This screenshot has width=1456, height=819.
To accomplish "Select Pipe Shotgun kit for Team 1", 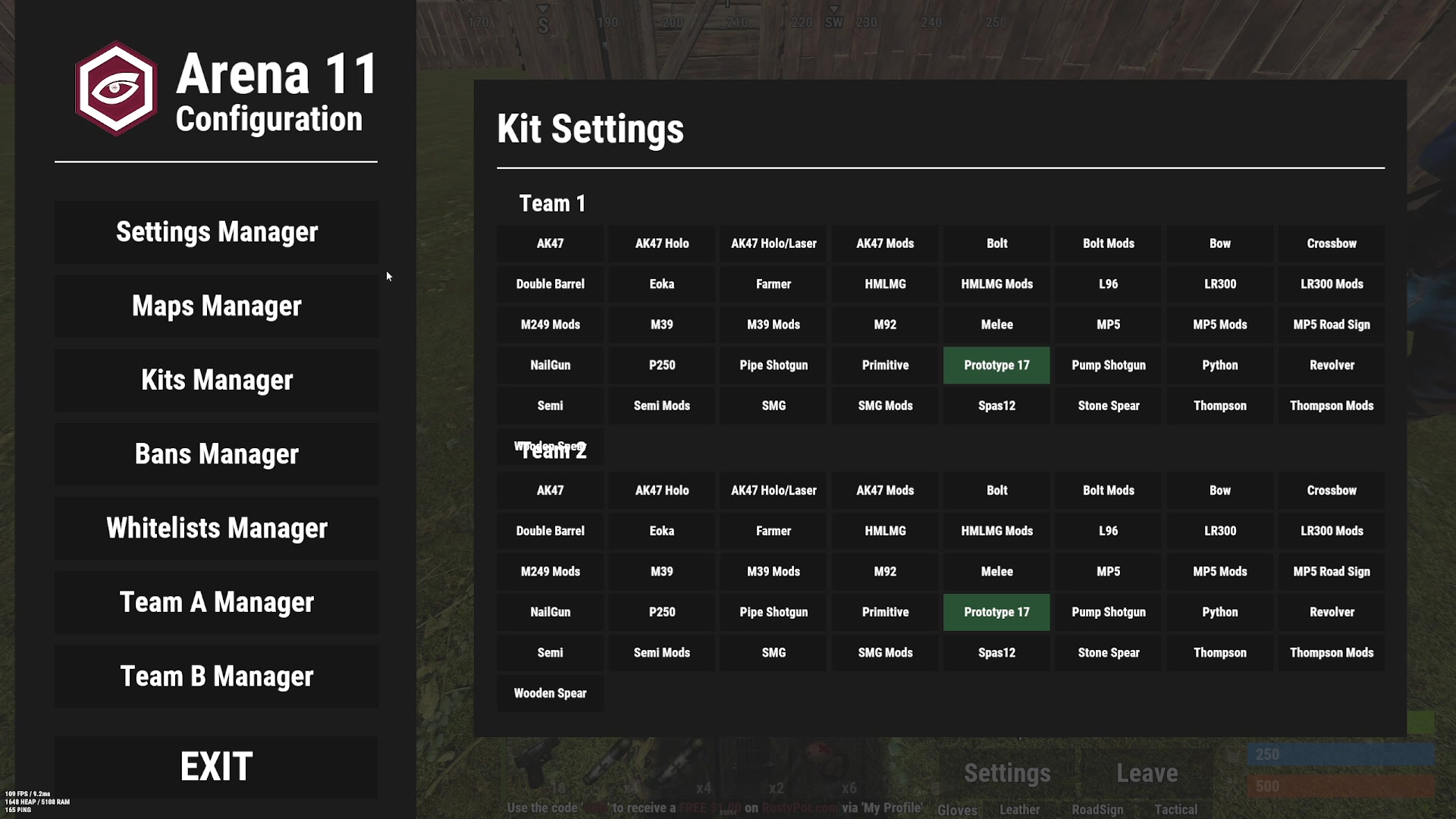I will (x=773, y=366).
